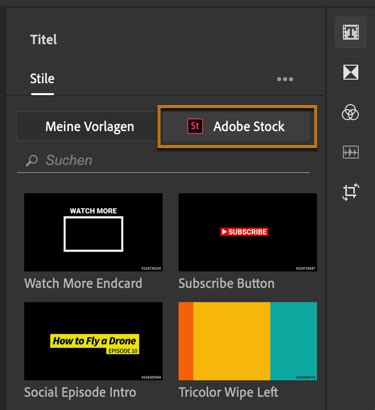Switch to the Stile tab
Screen dimensions: 375x410
coord(42,79)
